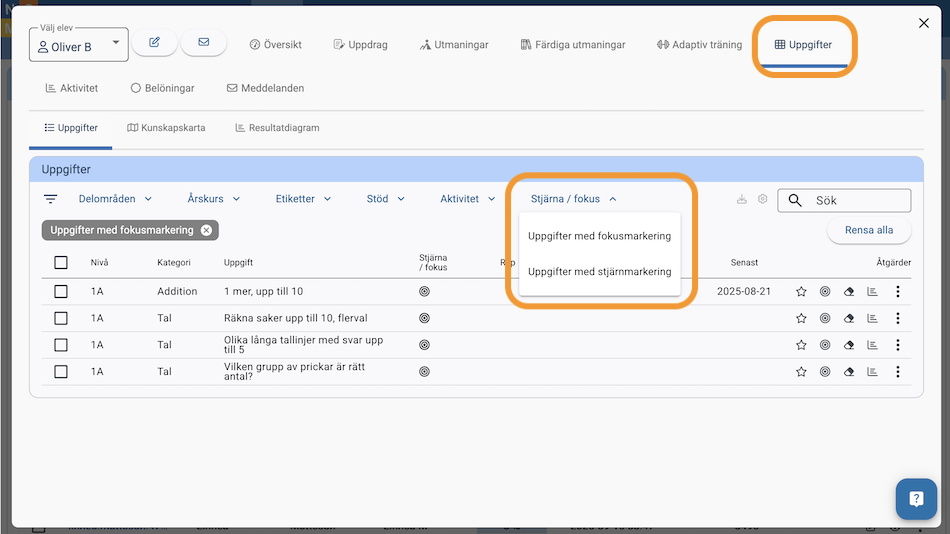This screenshot has height=534, width=950.
Task: Tick checkbox for Räkna saker upp till 10
Action: coord(61,318)
